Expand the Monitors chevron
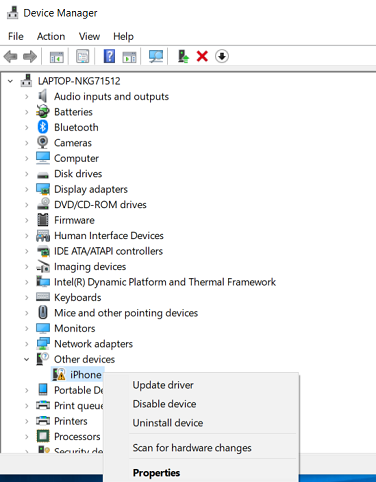The image size is (376, 482). point(27,328)
